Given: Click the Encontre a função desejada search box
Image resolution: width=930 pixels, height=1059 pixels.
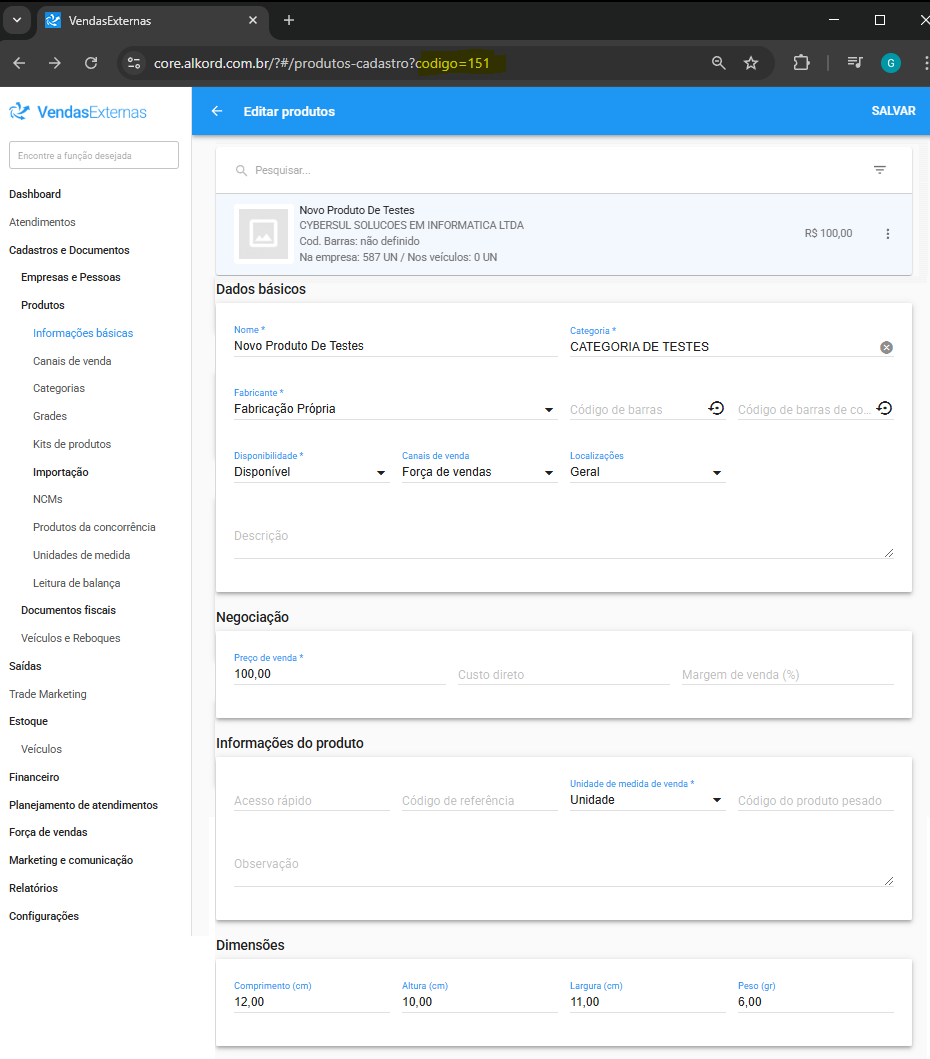Looking at the screenshot, I should (x=94, y=155).
